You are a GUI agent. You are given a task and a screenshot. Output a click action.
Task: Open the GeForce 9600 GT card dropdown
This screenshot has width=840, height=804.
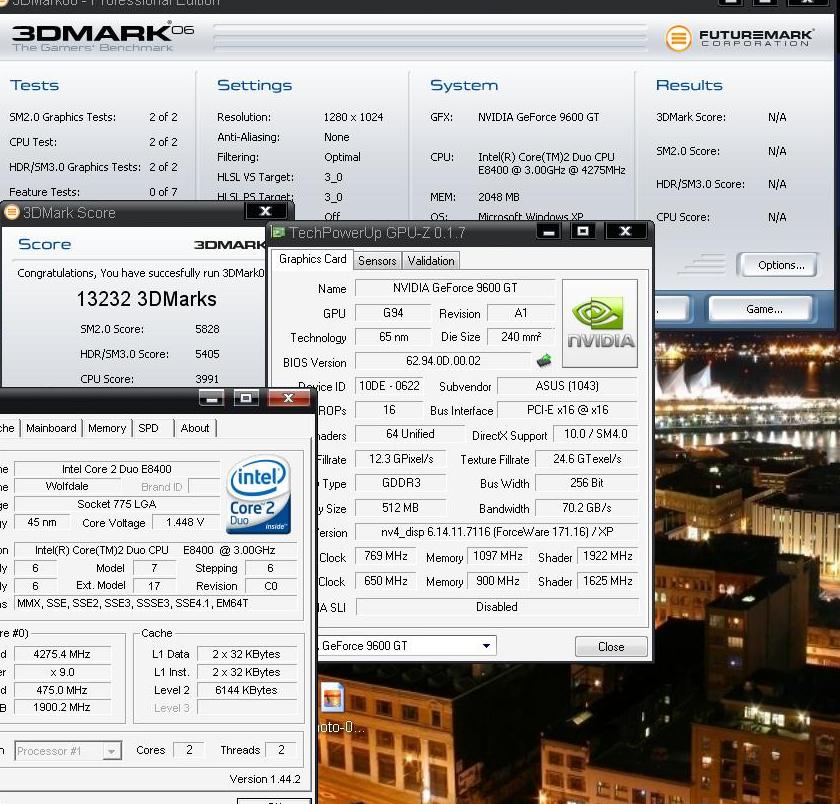pyautogui.click(x=486, y=646)
